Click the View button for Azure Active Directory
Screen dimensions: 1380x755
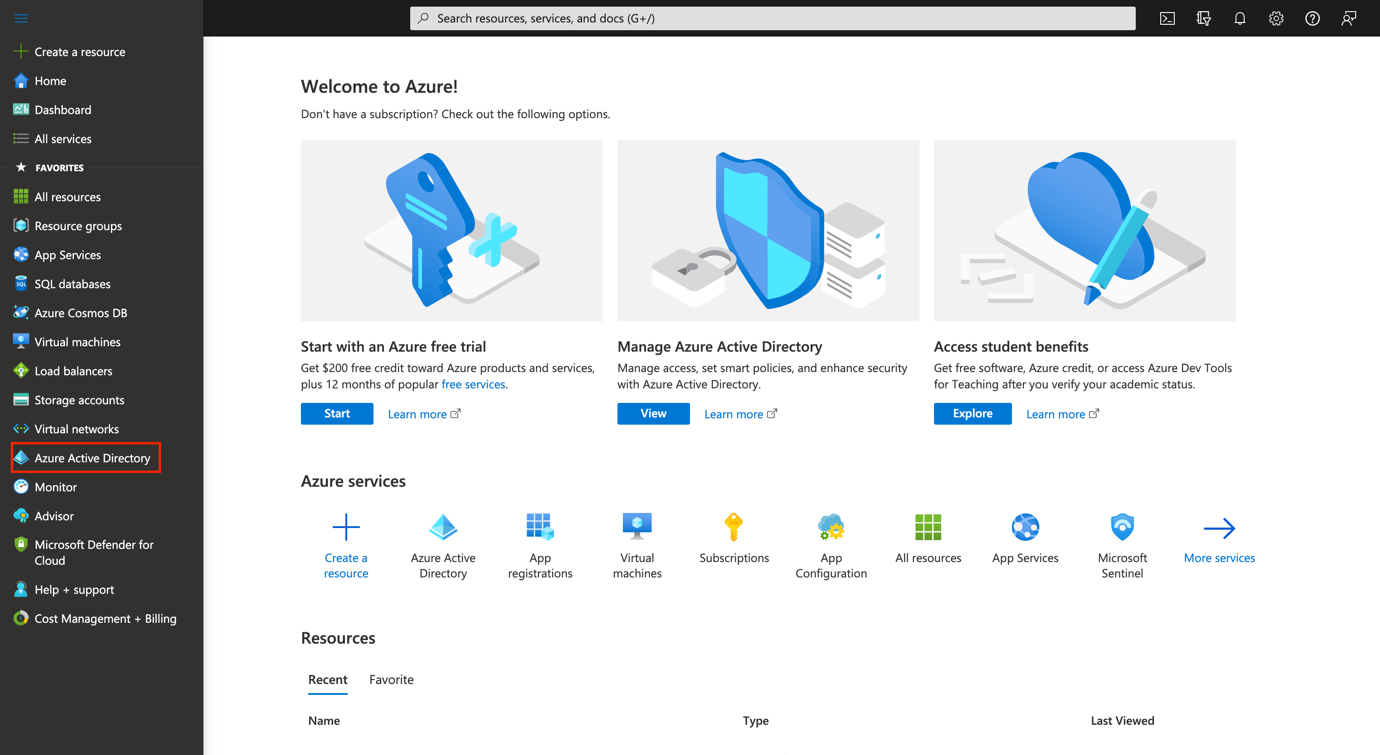[x=653, y=414]
